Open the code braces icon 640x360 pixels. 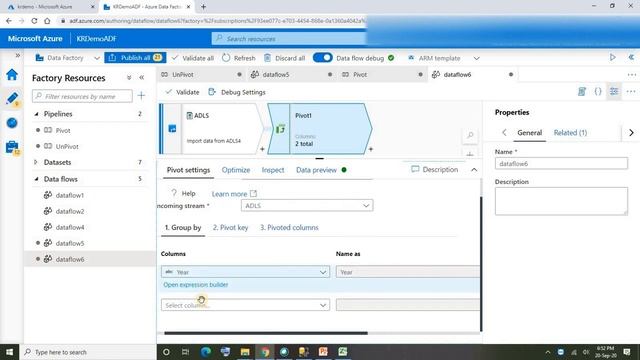point(598,92)
